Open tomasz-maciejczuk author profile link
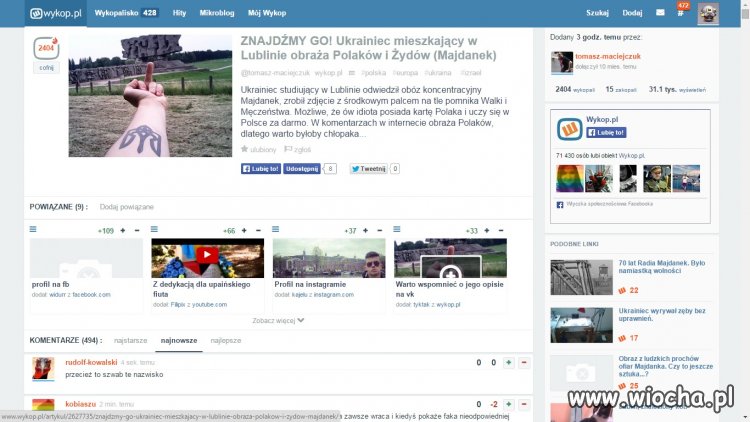 click(x=608, y=56)
